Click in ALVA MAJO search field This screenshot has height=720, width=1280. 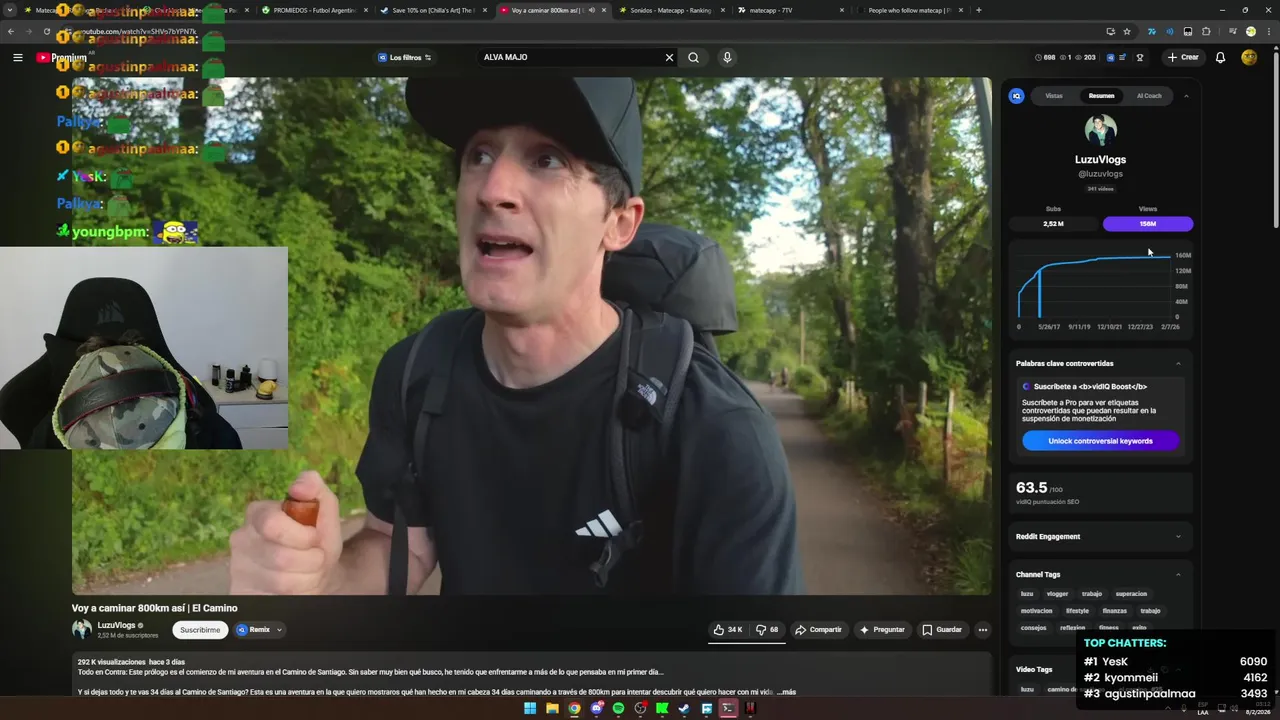click(570, 57)
